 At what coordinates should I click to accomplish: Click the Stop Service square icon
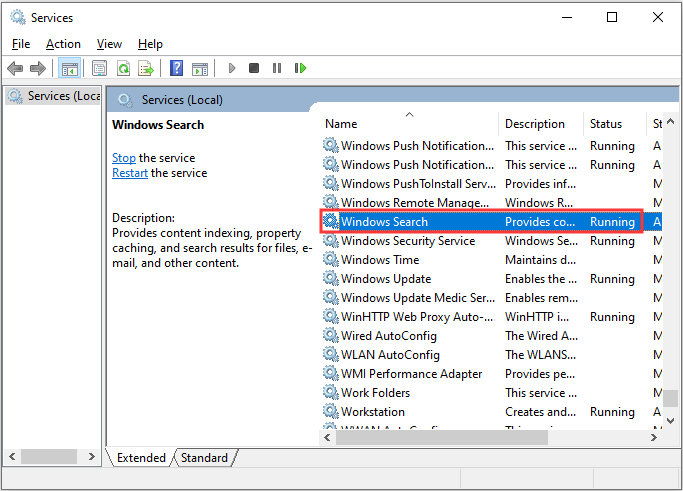coord(254,68)
